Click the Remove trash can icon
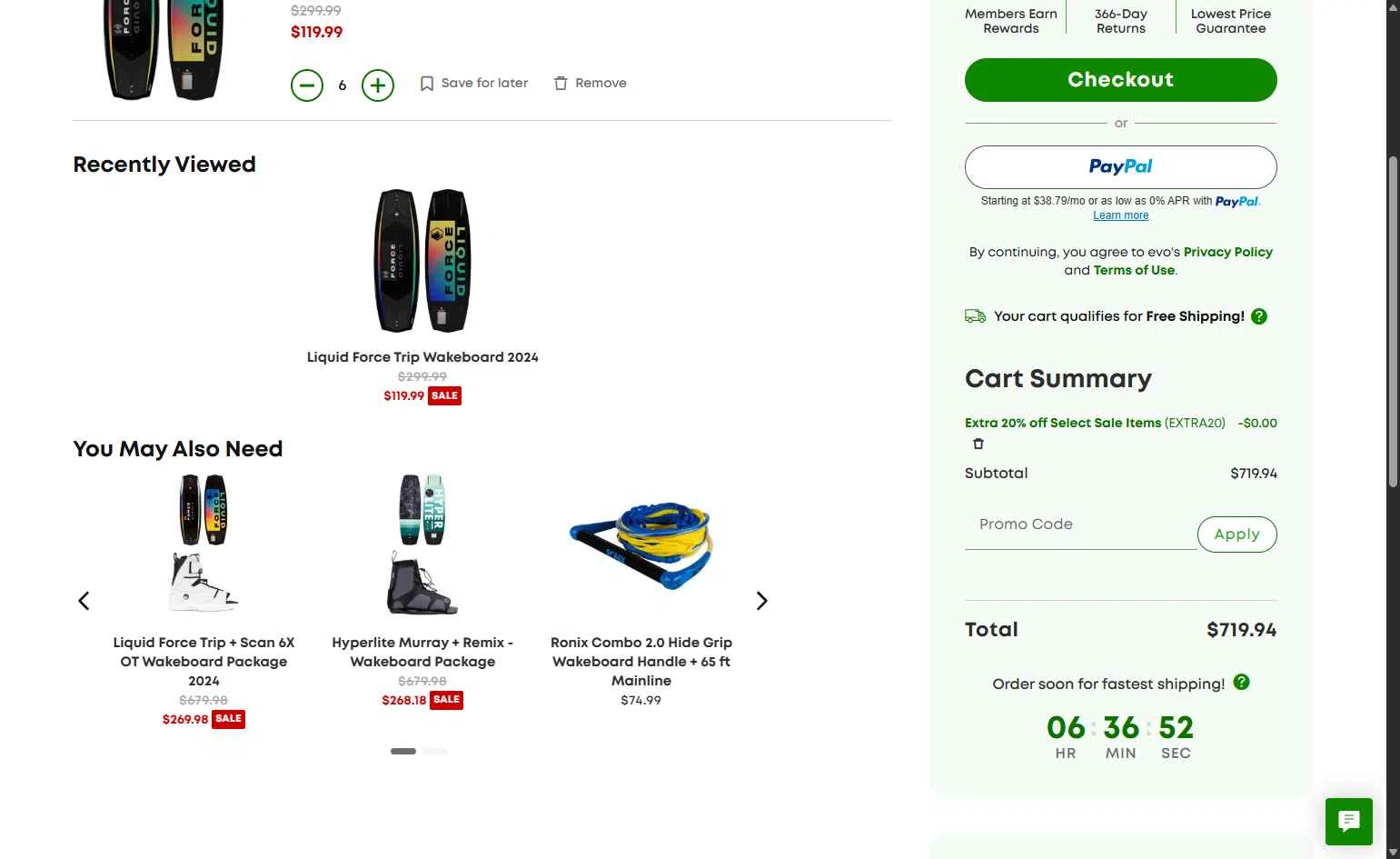 coord(561,84)
